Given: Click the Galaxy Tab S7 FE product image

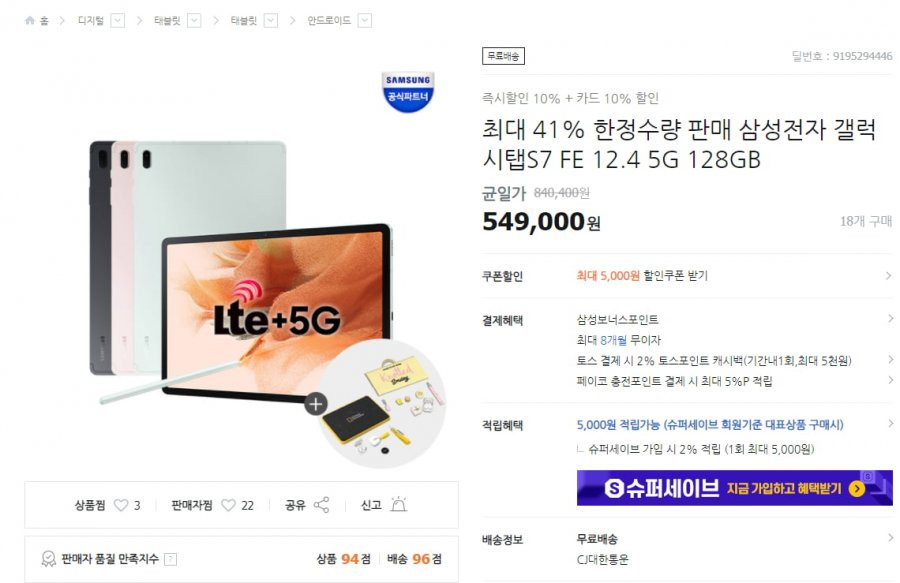Looking at the screenshot, I should click(241, 270).
